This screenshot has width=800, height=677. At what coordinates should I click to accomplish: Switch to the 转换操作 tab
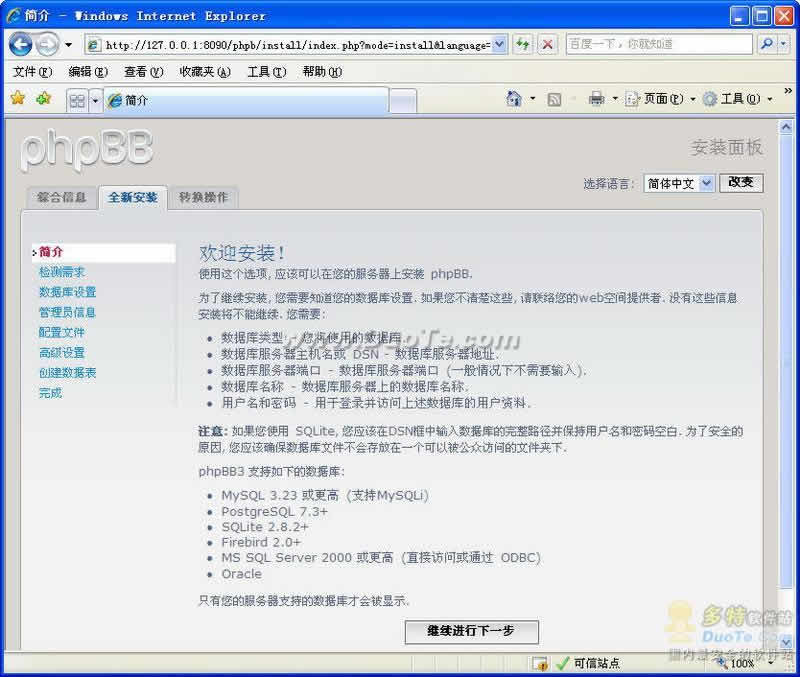(204, 197)
